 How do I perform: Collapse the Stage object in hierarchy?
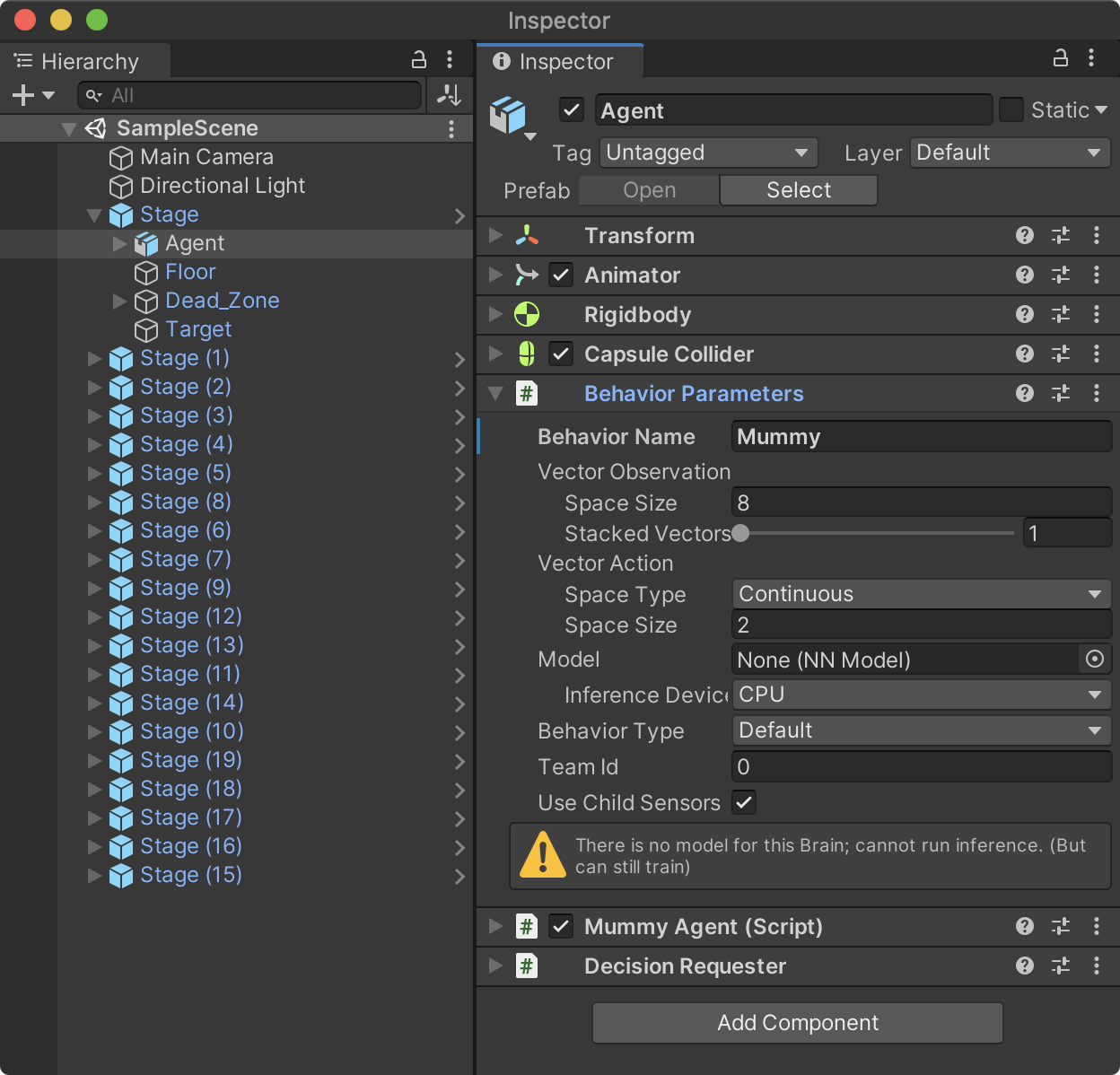[x=94, y=215]
